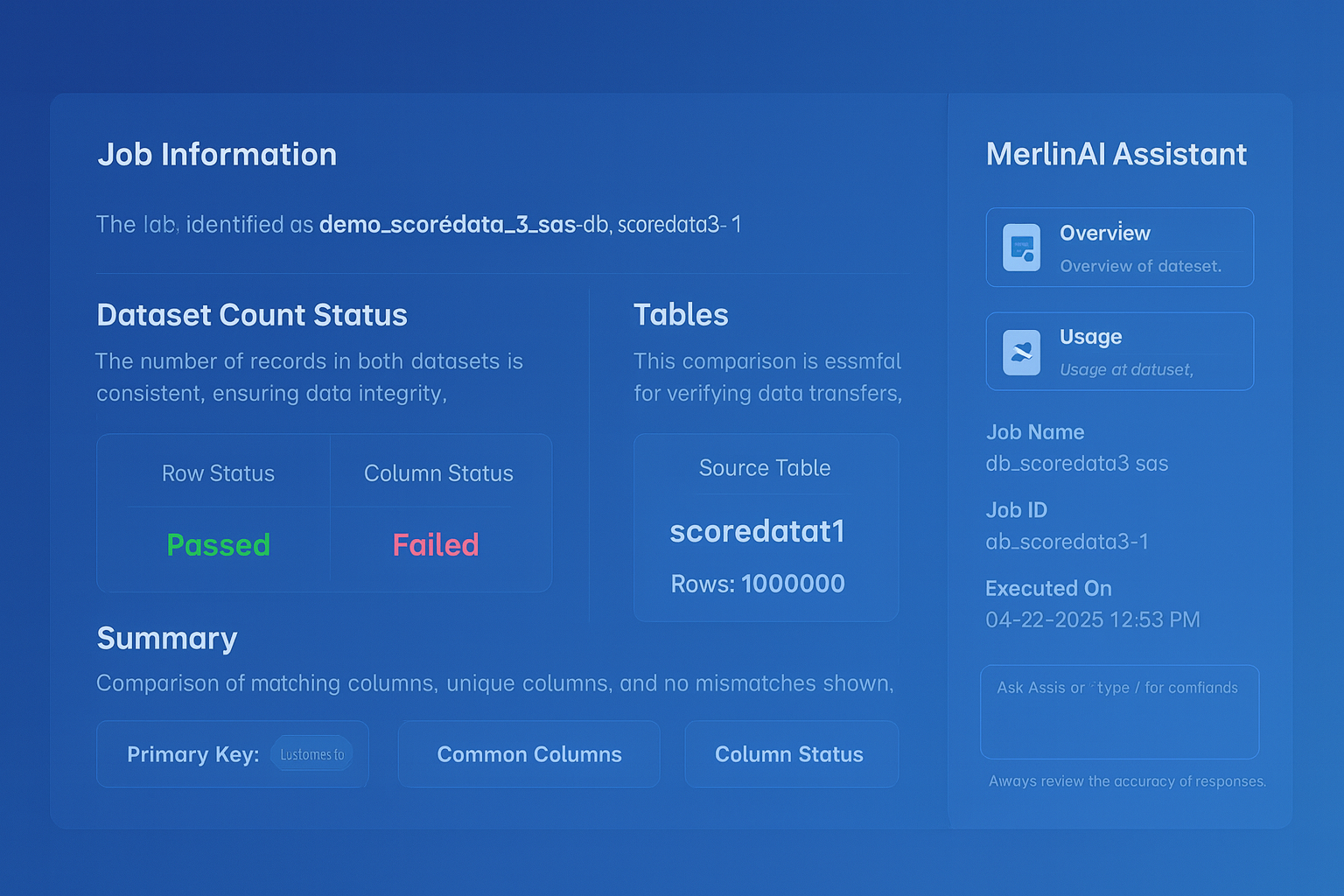Click the Overview icon in MerlinAI Assistant
This screenshot has width=1344, height=896.
tap(1020, 248)
